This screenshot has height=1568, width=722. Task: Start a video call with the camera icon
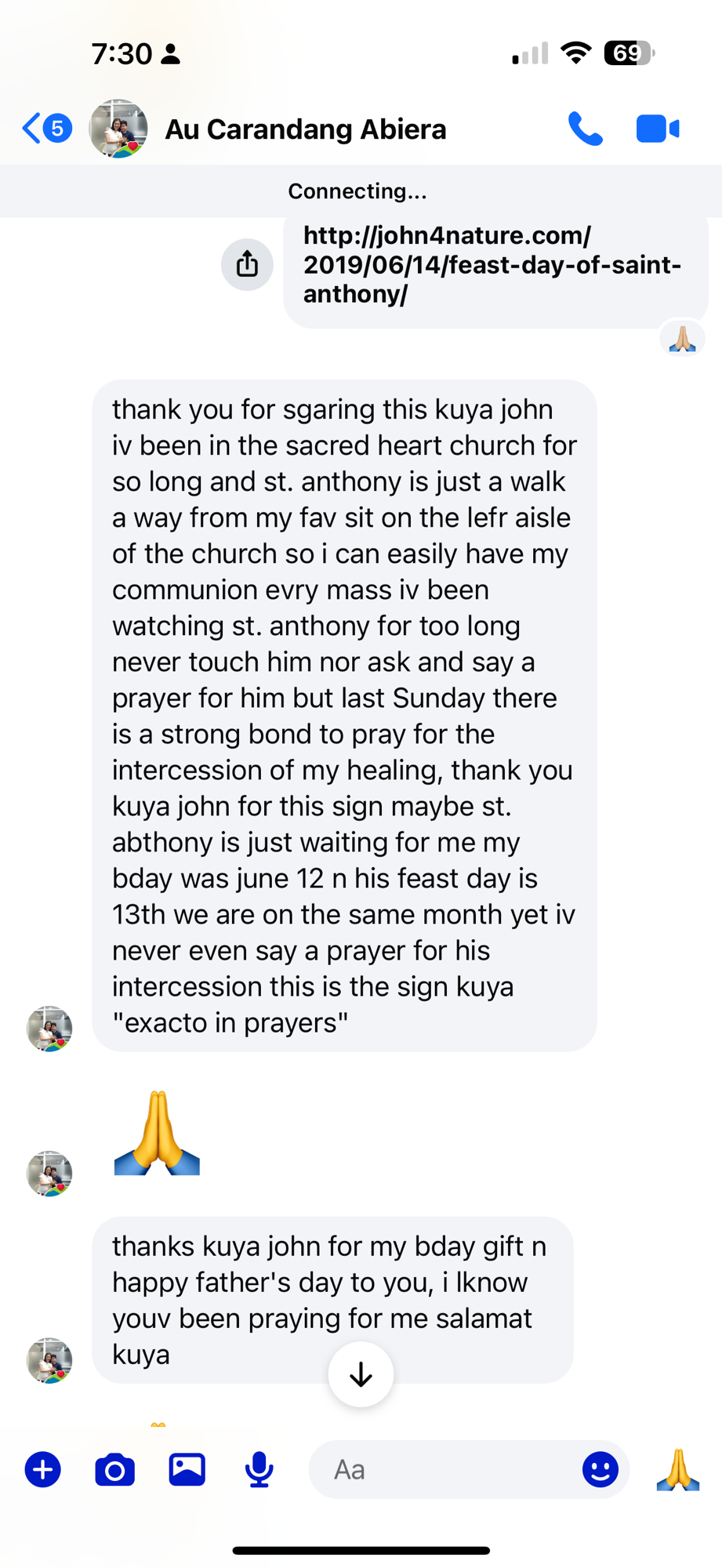657,129
